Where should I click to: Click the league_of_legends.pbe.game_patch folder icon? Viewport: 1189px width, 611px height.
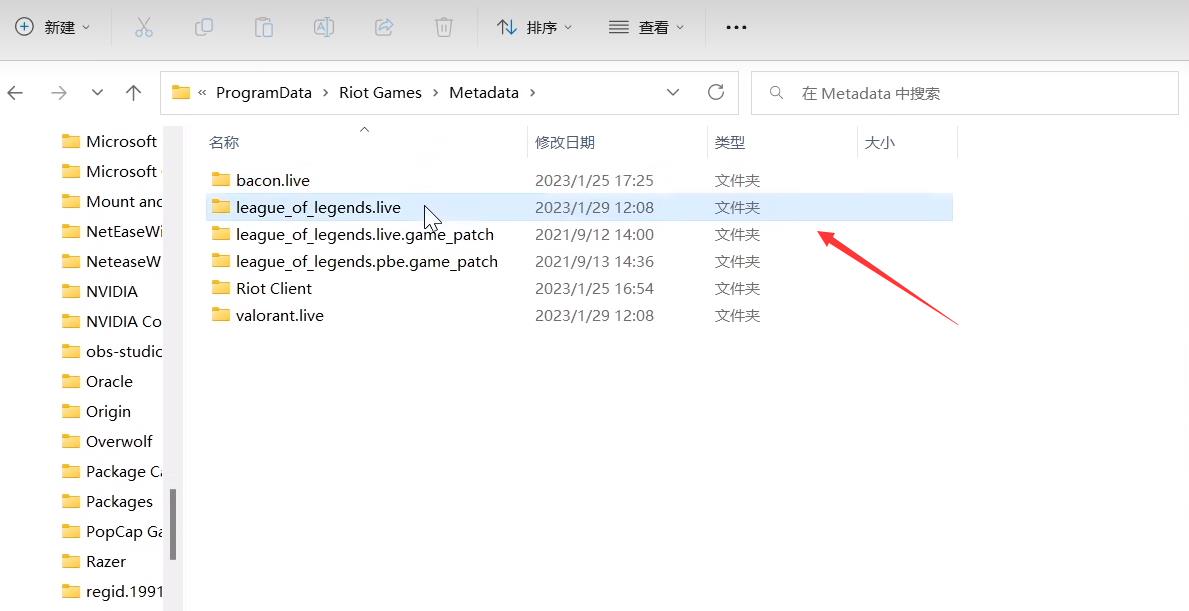coord(221,261)
